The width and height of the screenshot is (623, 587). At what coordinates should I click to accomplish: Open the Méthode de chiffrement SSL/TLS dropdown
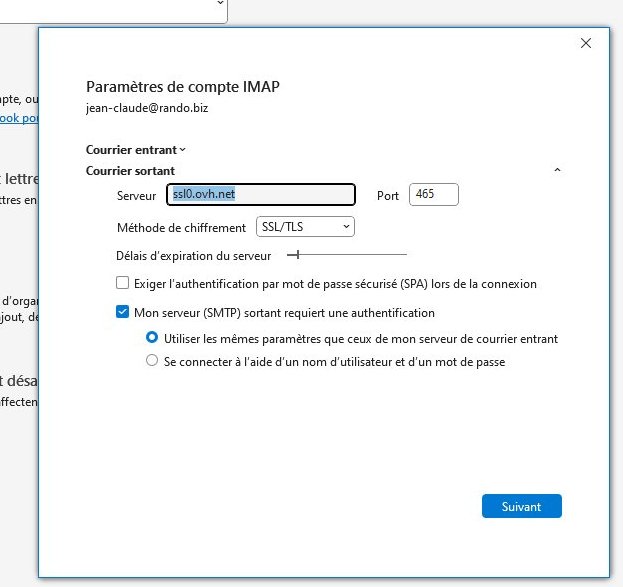pos(305,227)
